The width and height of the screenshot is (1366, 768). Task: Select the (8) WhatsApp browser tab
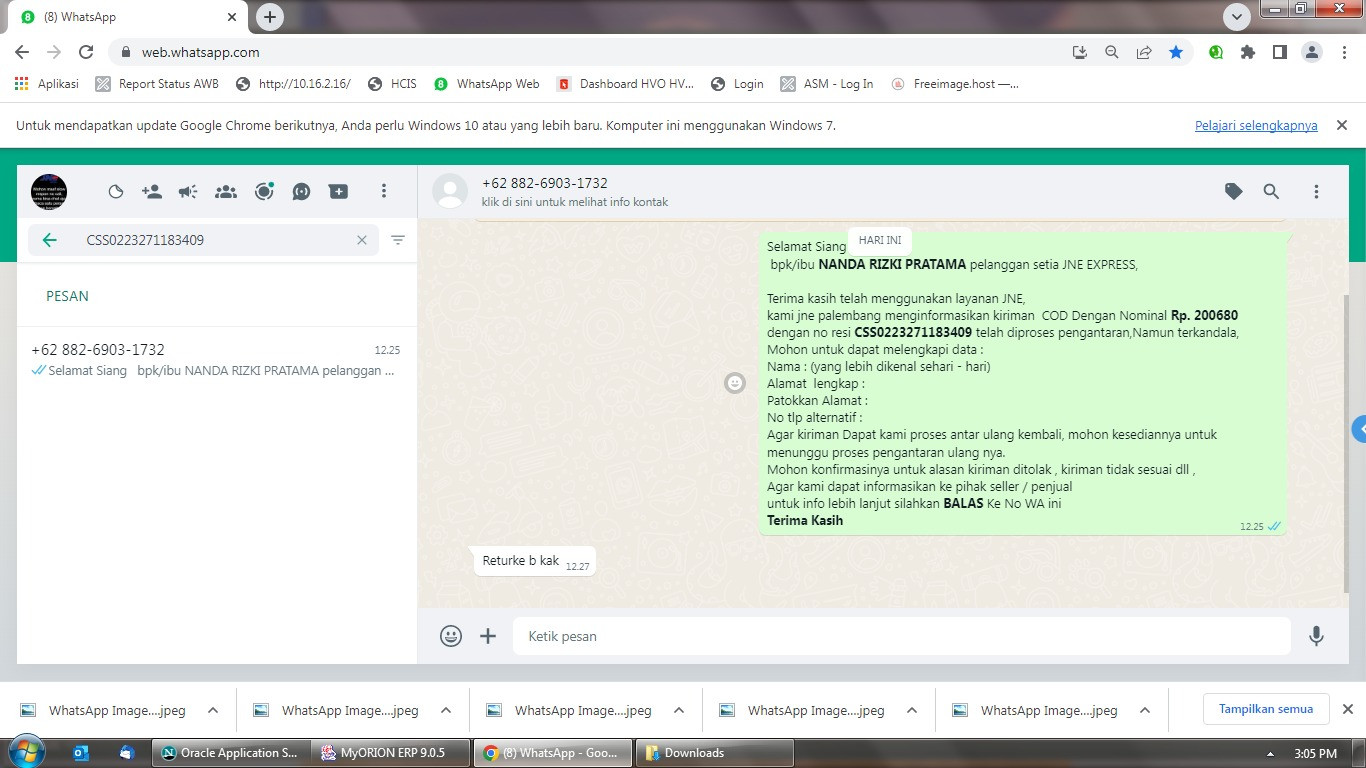[130, 17]
